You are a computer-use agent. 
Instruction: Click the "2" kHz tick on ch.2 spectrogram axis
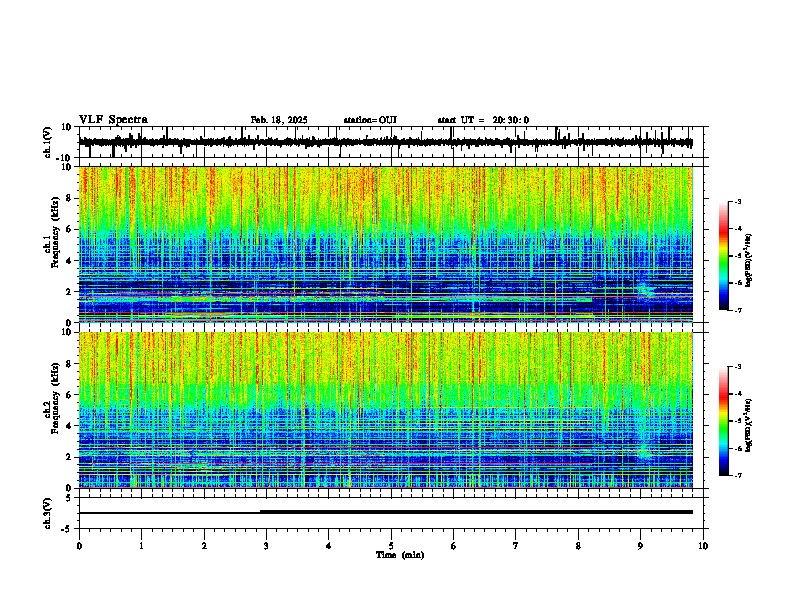click(70, 457)
